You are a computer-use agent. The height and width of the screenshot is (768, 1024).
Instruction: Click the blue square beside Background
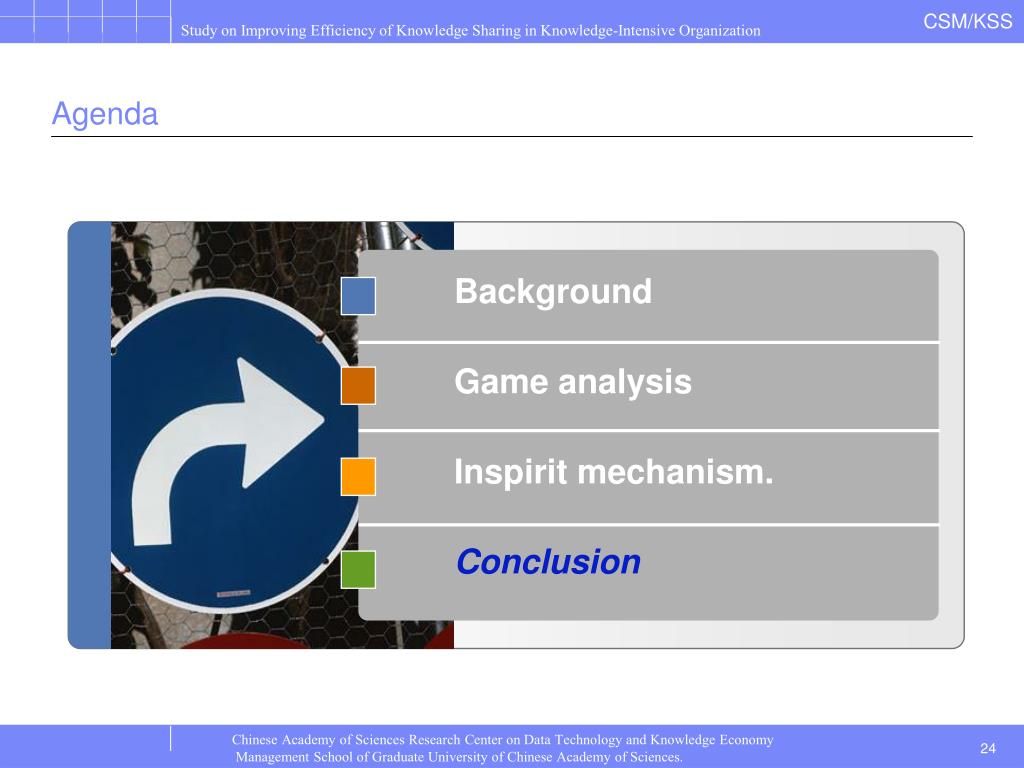(358, 296)
